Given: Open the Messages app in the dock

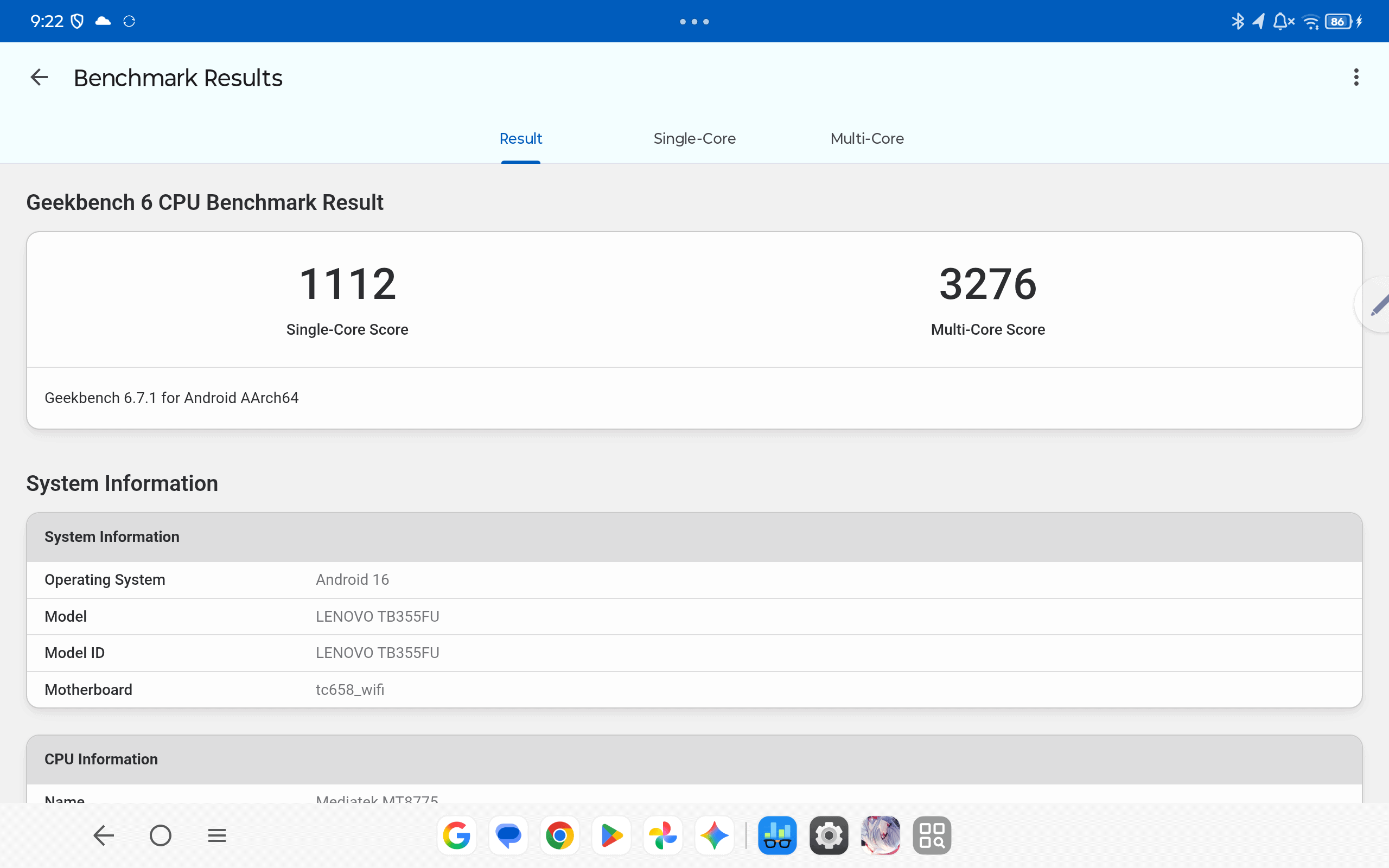Looking at the screenshot, I should click(508, 835).
